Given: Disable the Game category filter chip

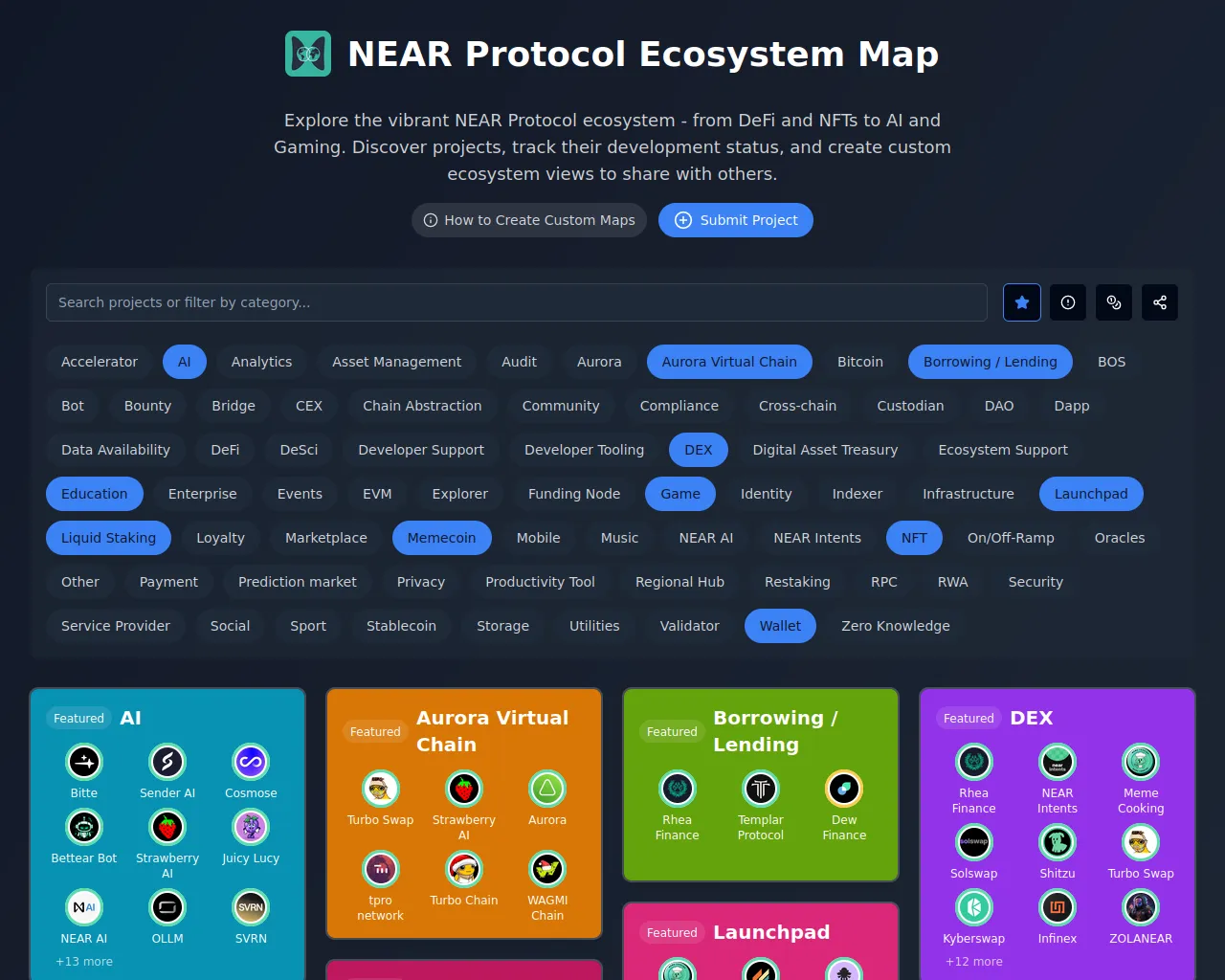Looking at the screenshot, I should (680, 494).
